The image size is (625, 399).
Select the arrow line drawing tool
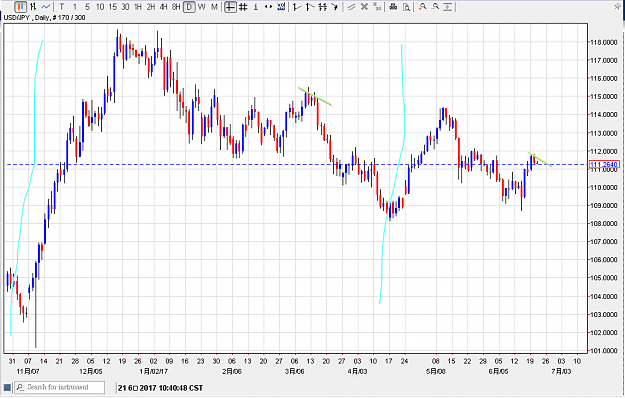point(335,7)
